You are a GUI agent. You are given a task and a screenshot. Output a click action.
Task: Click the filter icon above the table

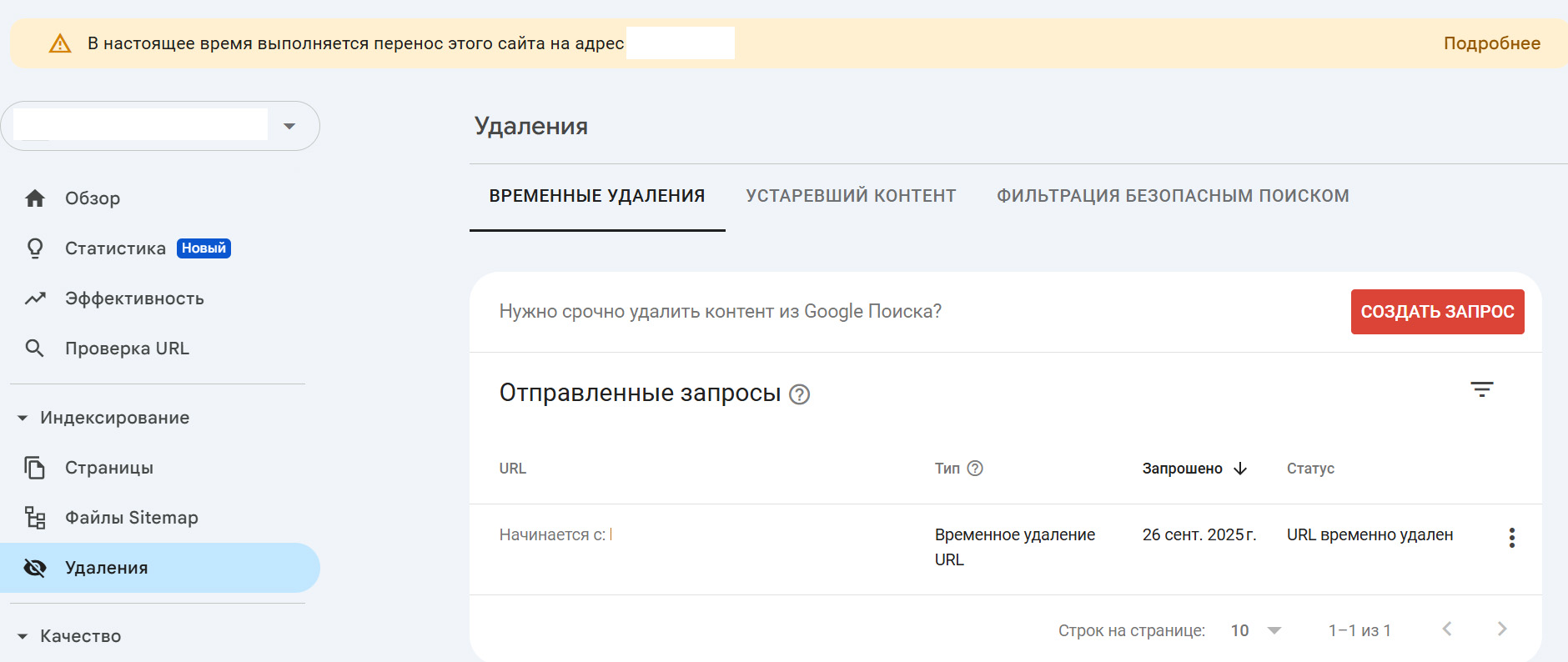pos(1481,389)
